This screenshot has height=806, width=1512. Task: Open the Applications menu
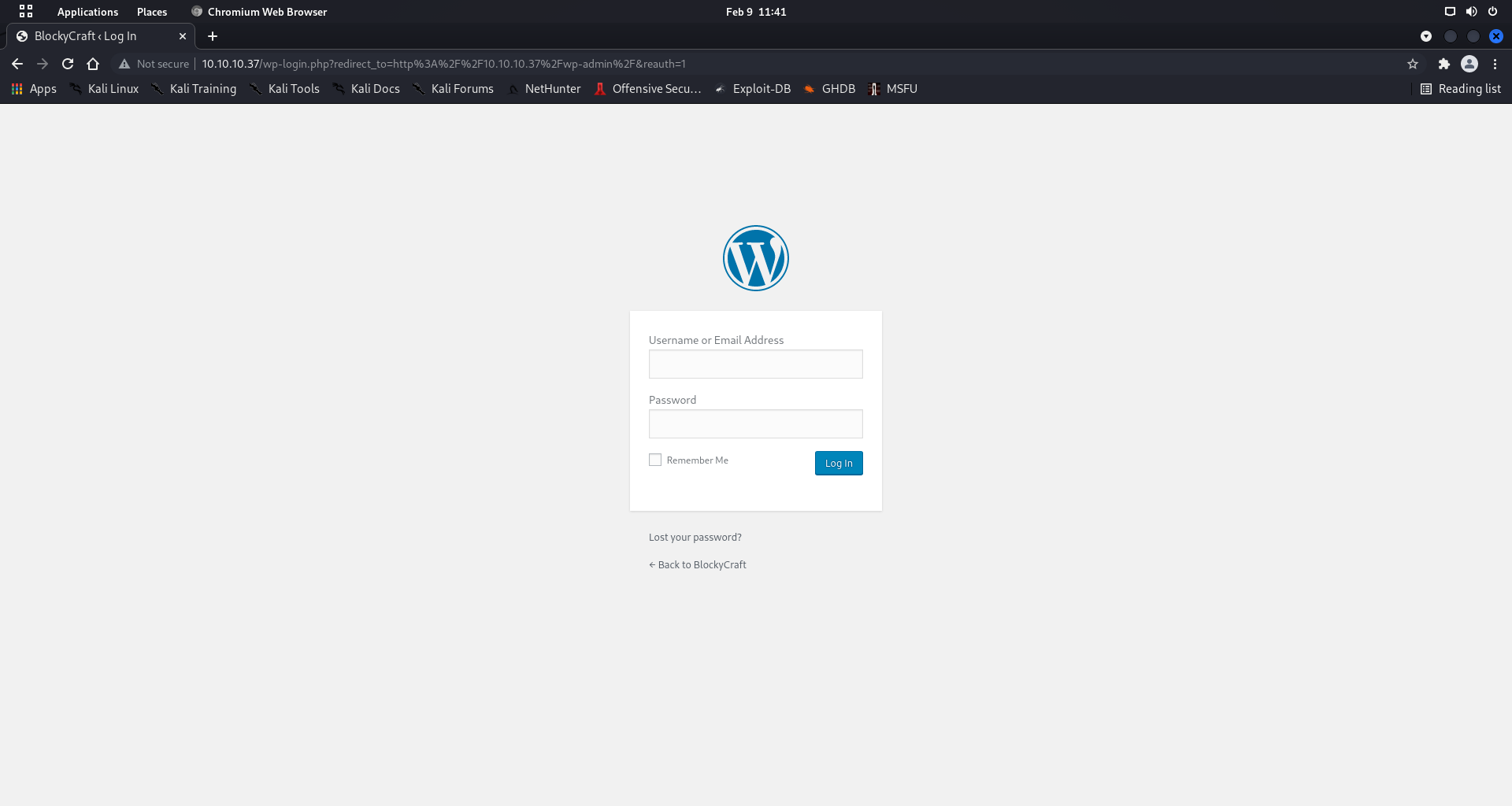tap(87, 12)
